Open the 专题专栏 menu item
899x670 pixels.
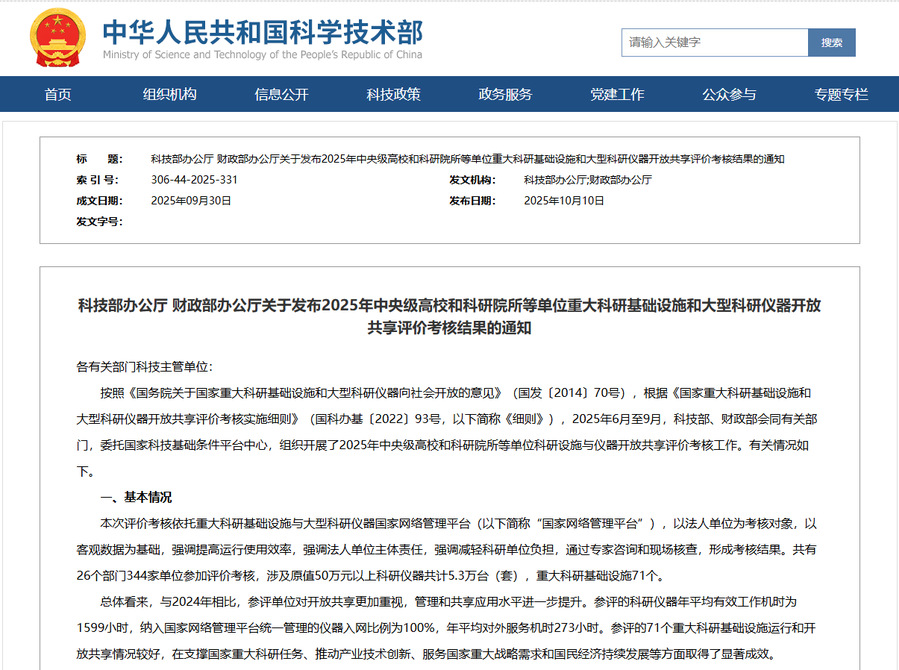click(841, 95)
